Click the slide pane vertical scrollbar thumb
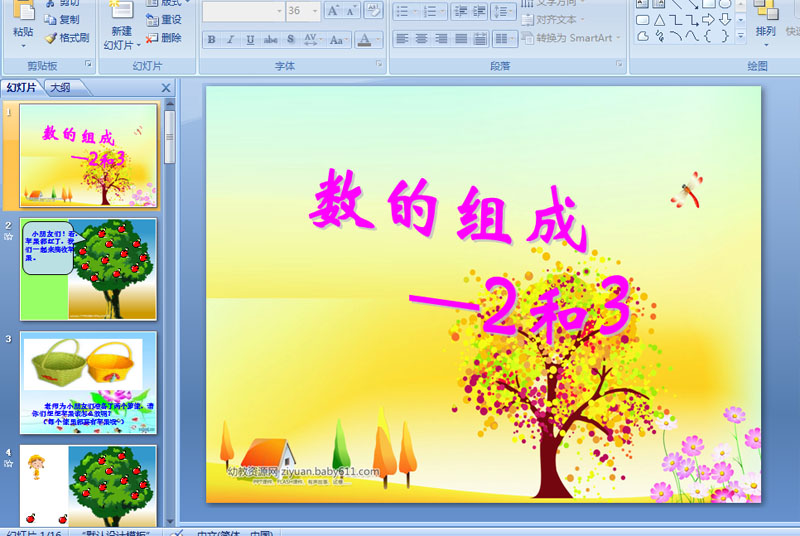This screenshot has height=536, width=800. [170, 136]
